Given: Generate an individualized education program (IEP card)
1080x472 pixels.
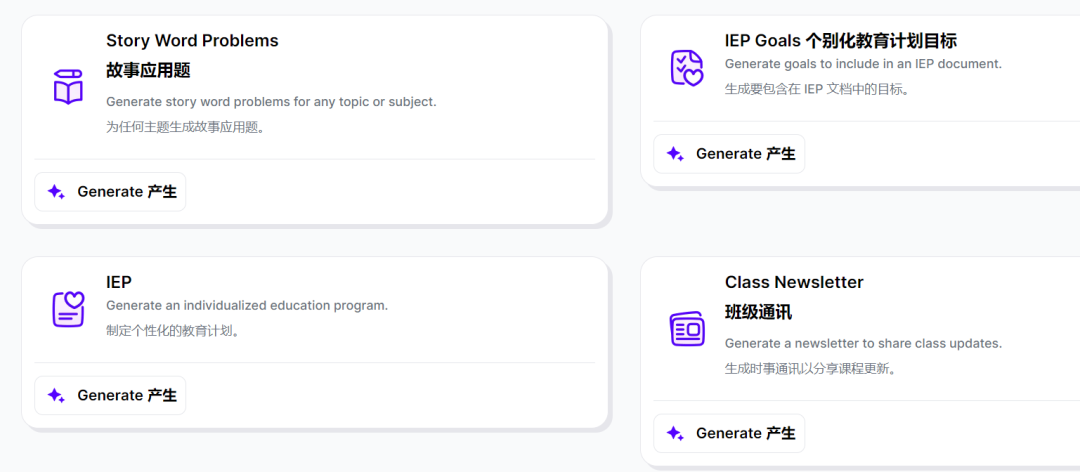Looking at the screenshot, I should [110, 396].
